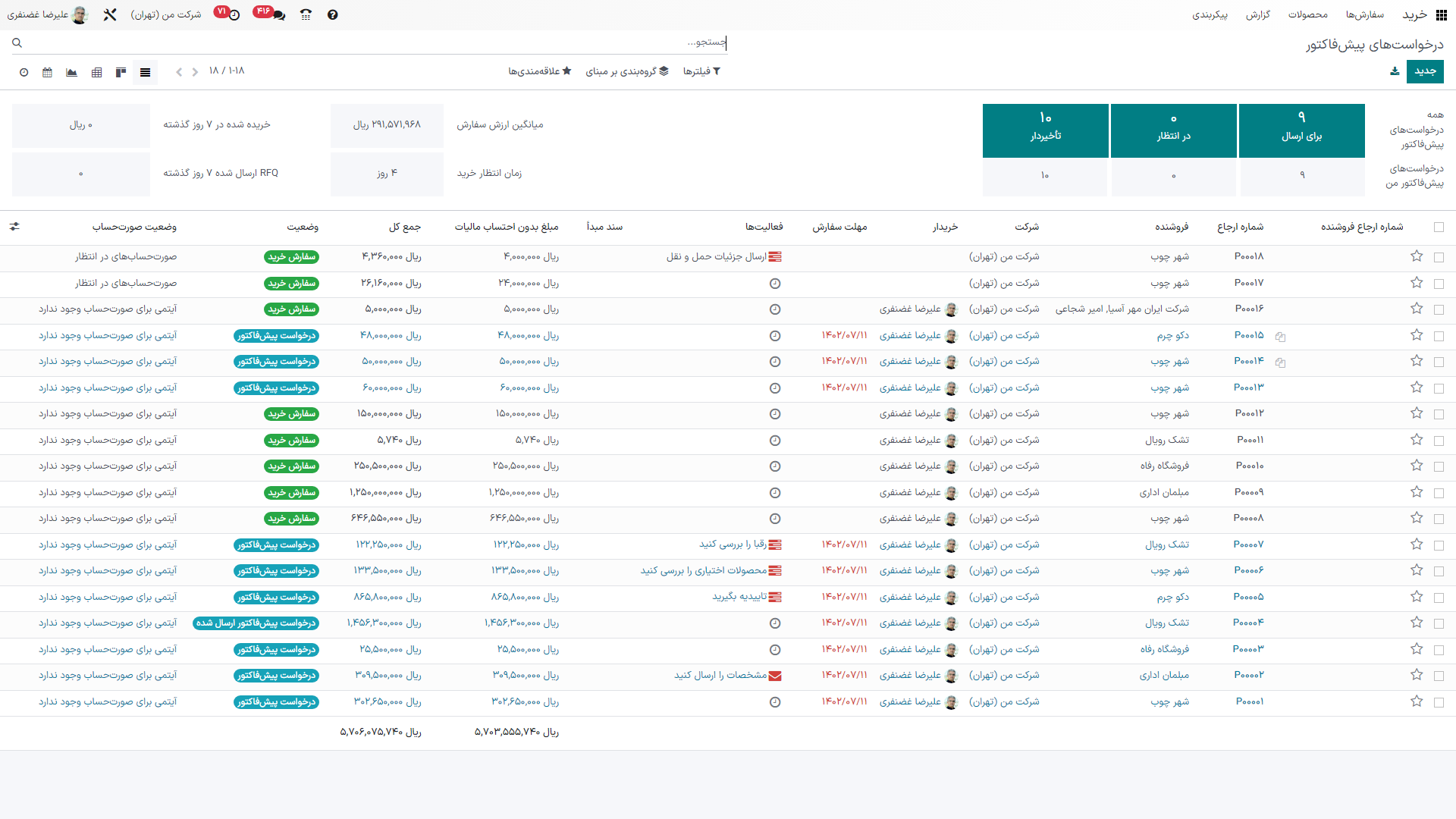Star the P00018 order as favorite
The image size is (1456, 819).
point(1416,256)
